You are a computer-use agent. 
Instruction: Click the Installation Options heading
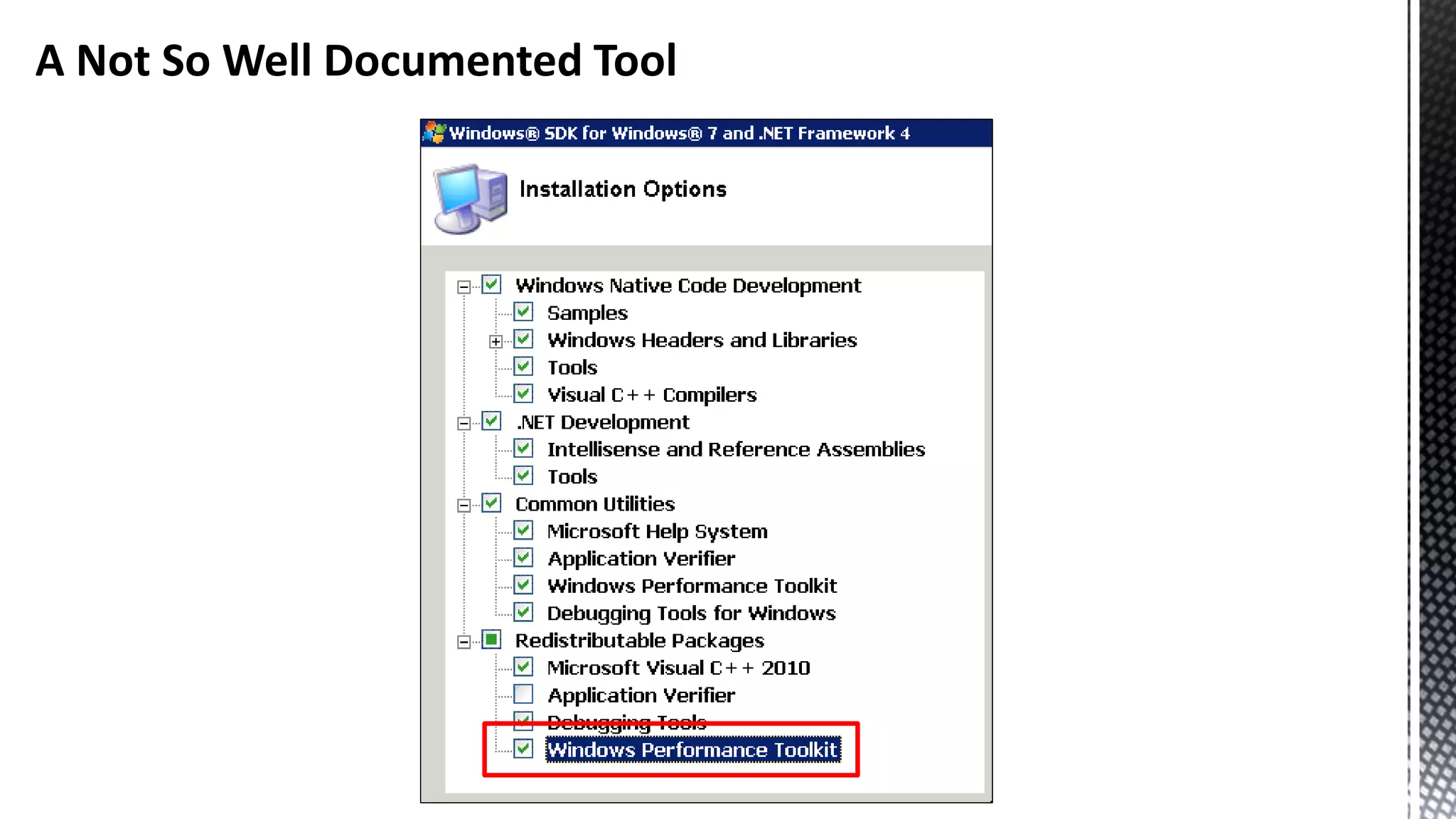[623, 189]
